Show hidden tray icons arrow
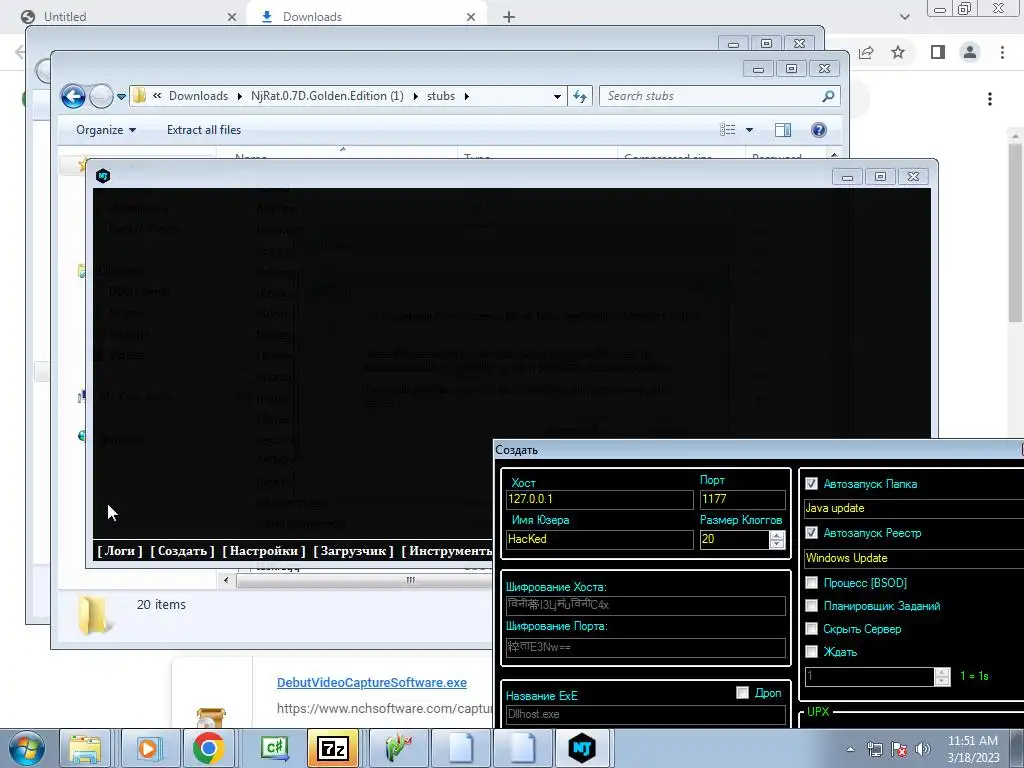 850,750
